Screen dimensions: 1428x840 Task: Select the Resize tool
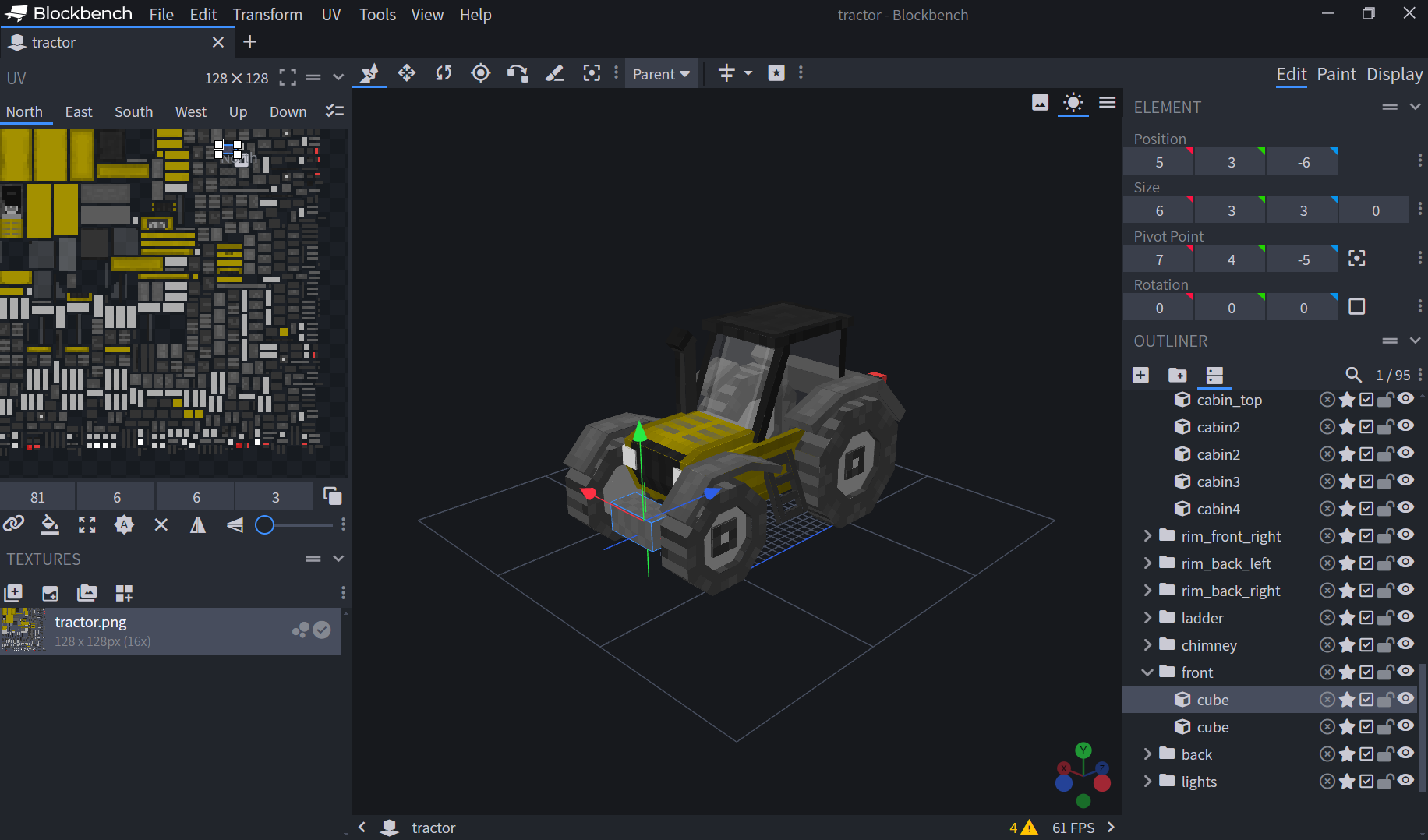(406, 73)
